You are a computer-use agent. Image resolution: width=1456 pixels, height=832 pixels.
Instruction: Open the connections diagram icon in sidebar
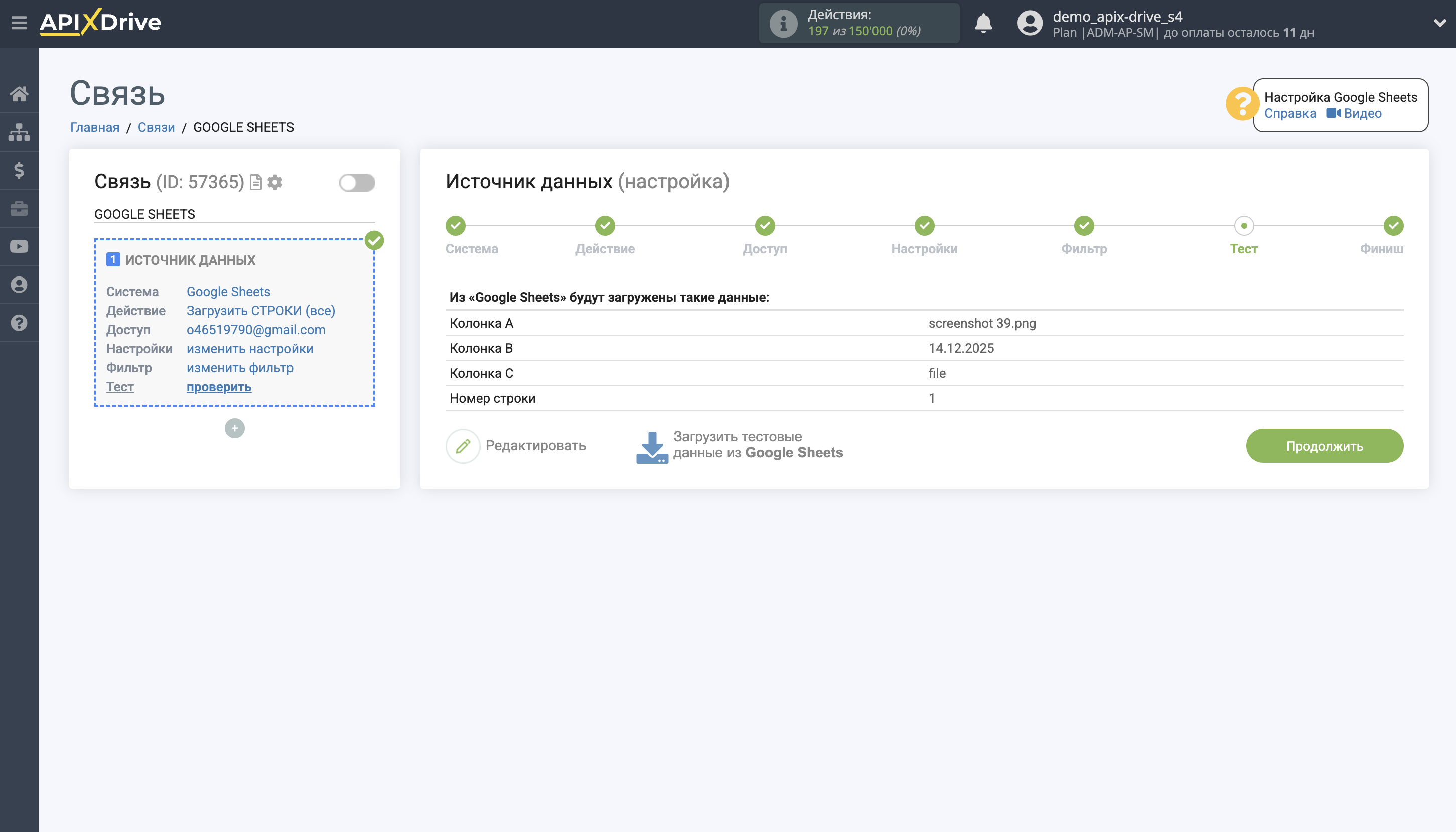pos(19,131)
